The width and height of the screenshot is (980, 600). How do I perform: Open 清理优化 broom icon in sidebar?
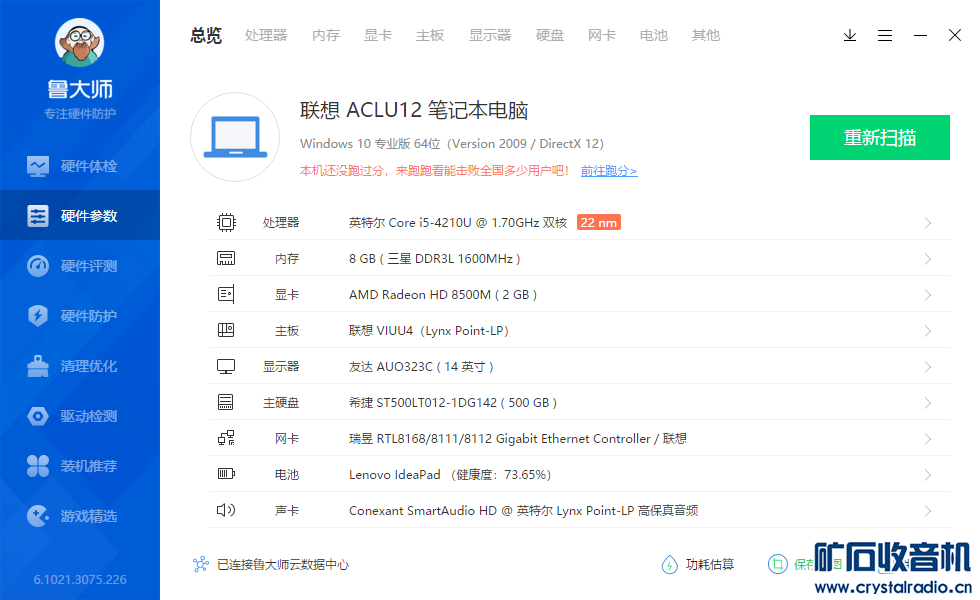coord(38,366)
